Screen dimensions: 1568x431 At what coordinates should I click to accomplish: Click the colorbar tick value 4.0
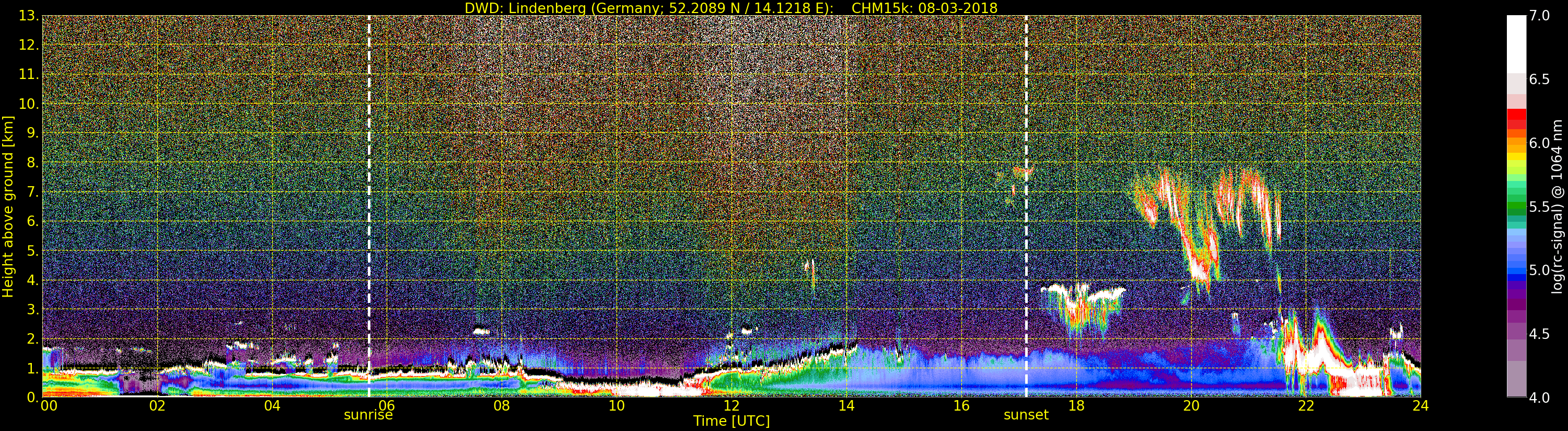(1539, 398)
